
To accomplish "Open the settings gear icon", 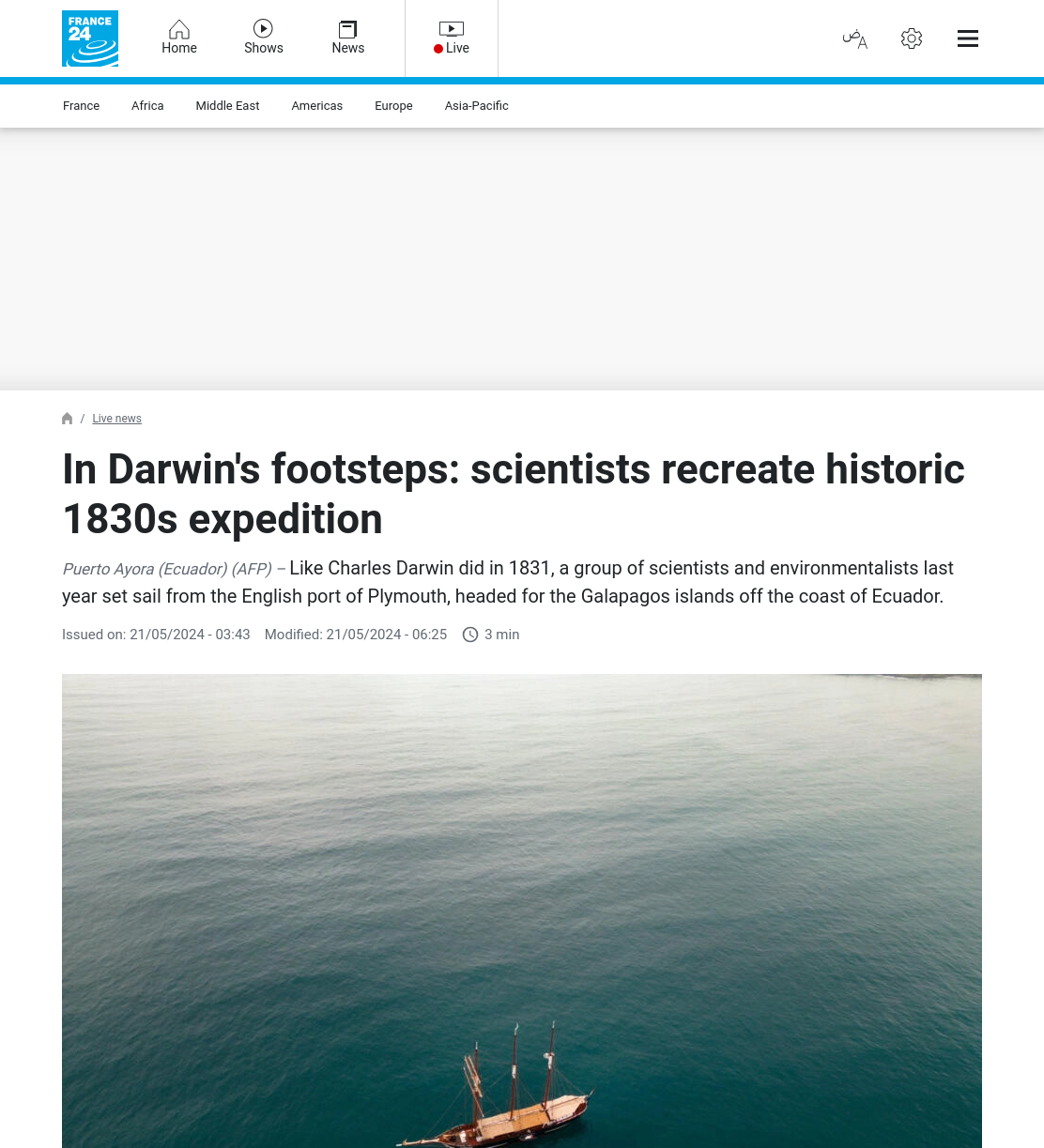I will (912, 38).
